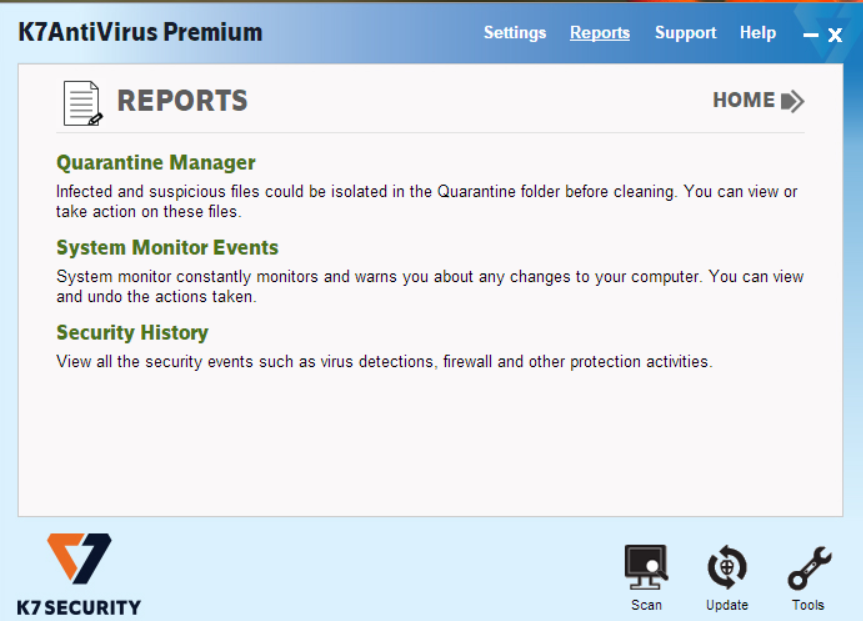Open Tools via the wrench icon
The width and height of the screenshot is (863, 621).
(x=808, y=568)
